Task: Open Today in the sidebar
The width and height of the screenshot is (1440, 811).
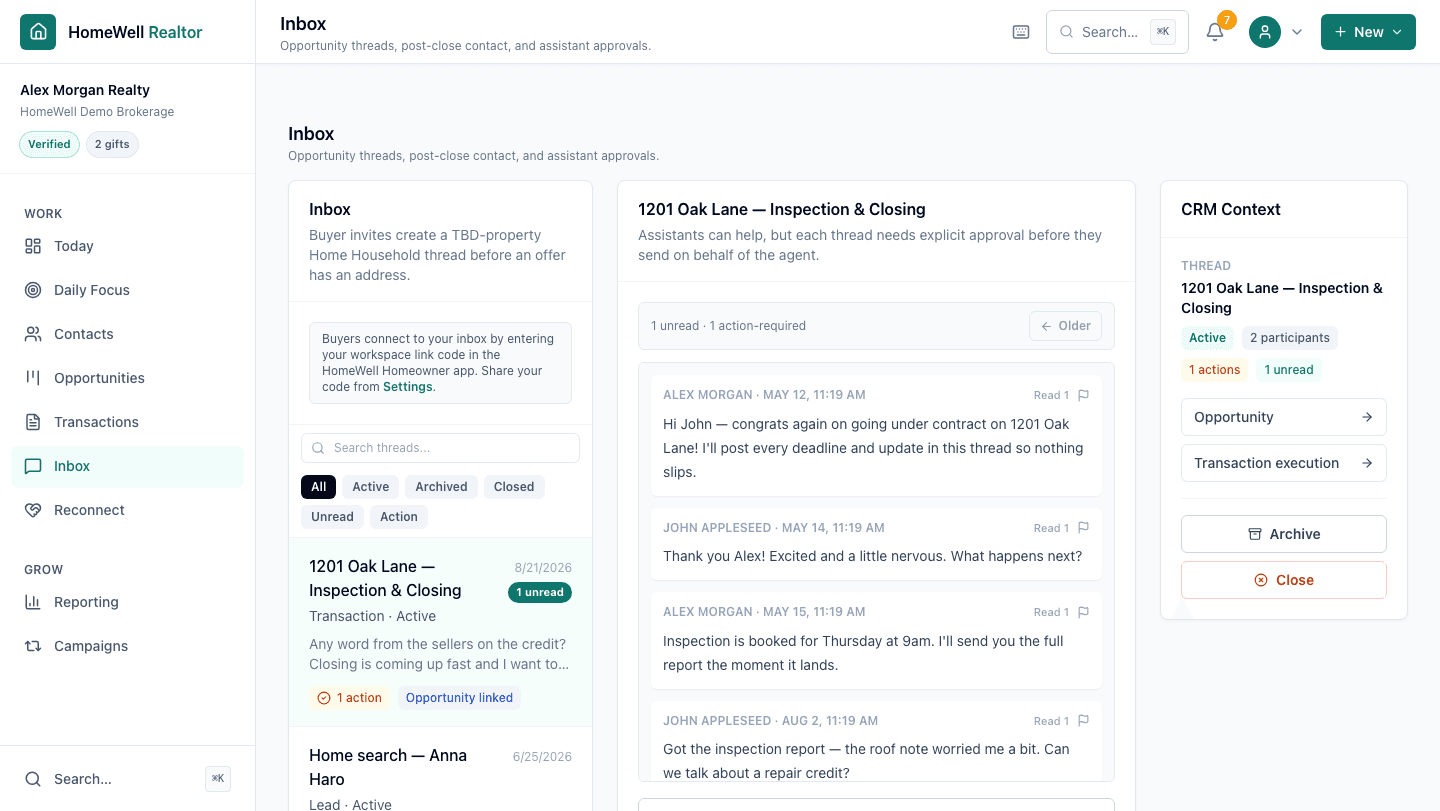Action: (x=127, y=246)
